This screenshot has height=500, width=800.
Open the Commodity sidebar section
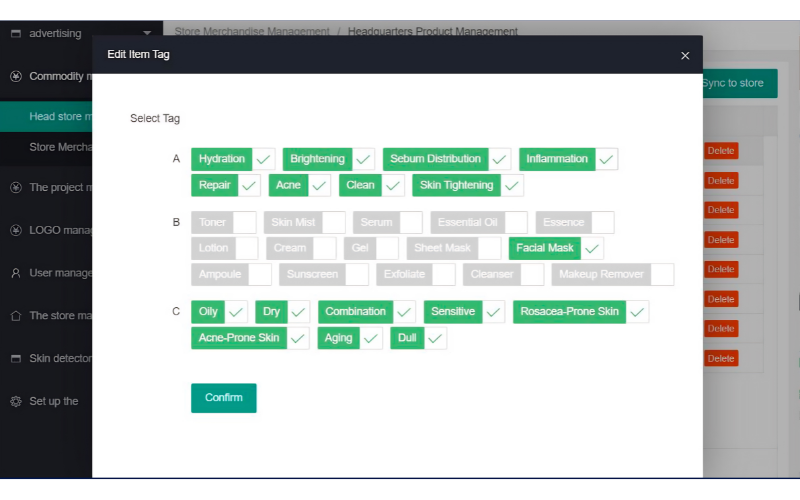pyautogui.click(x=60, y=76)
